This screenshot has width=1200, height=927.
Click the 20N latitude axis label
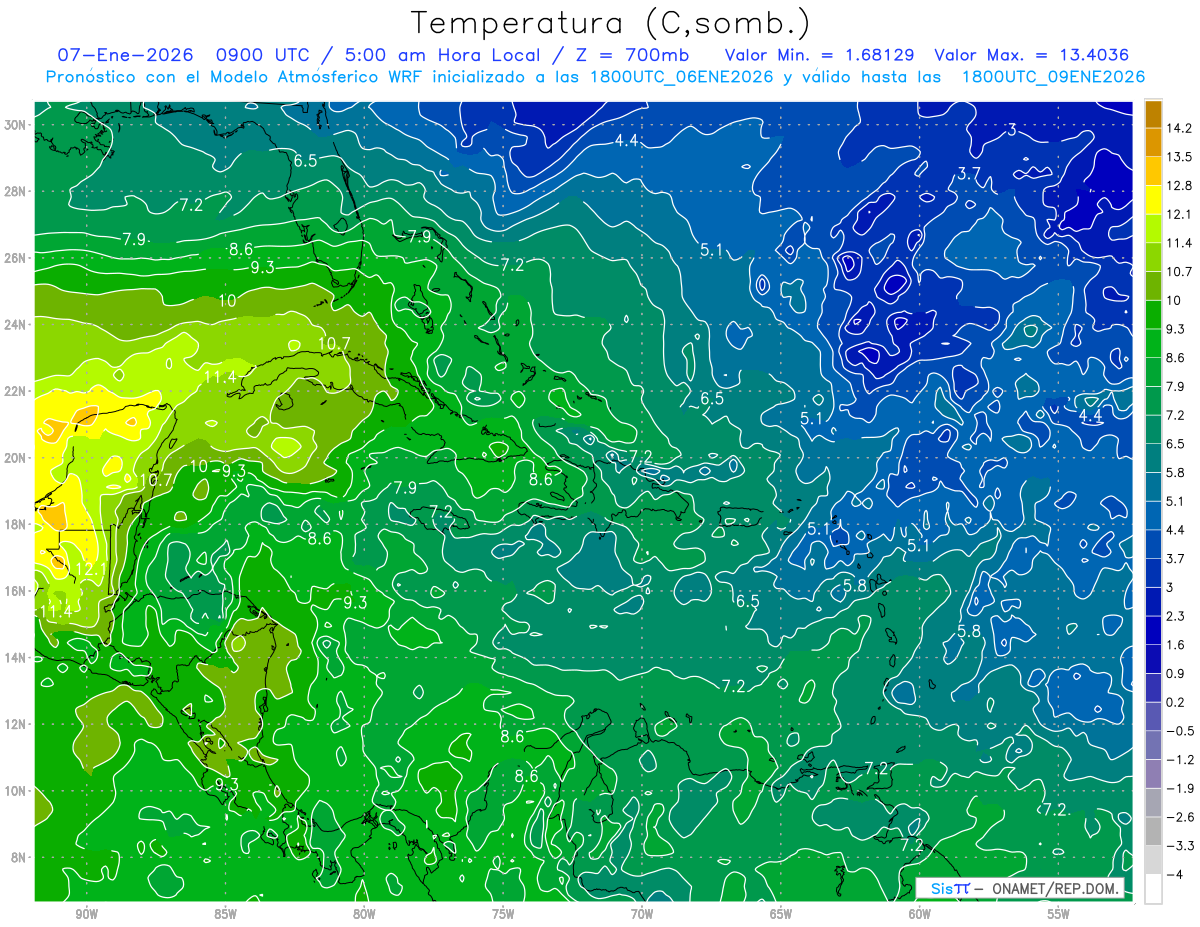pyautogui.click(x=17, y=458)
